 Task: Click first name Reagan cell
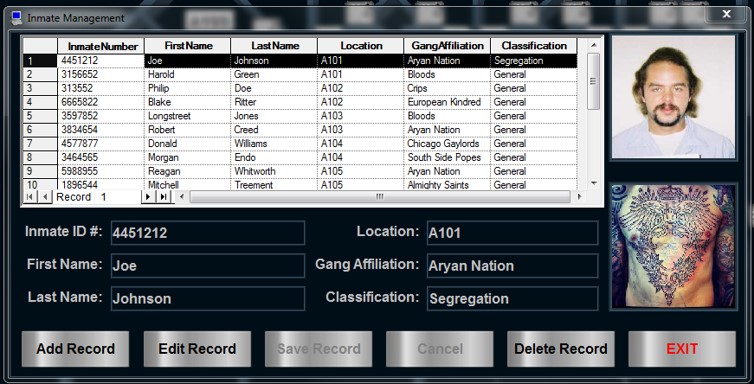coord(188,172)
